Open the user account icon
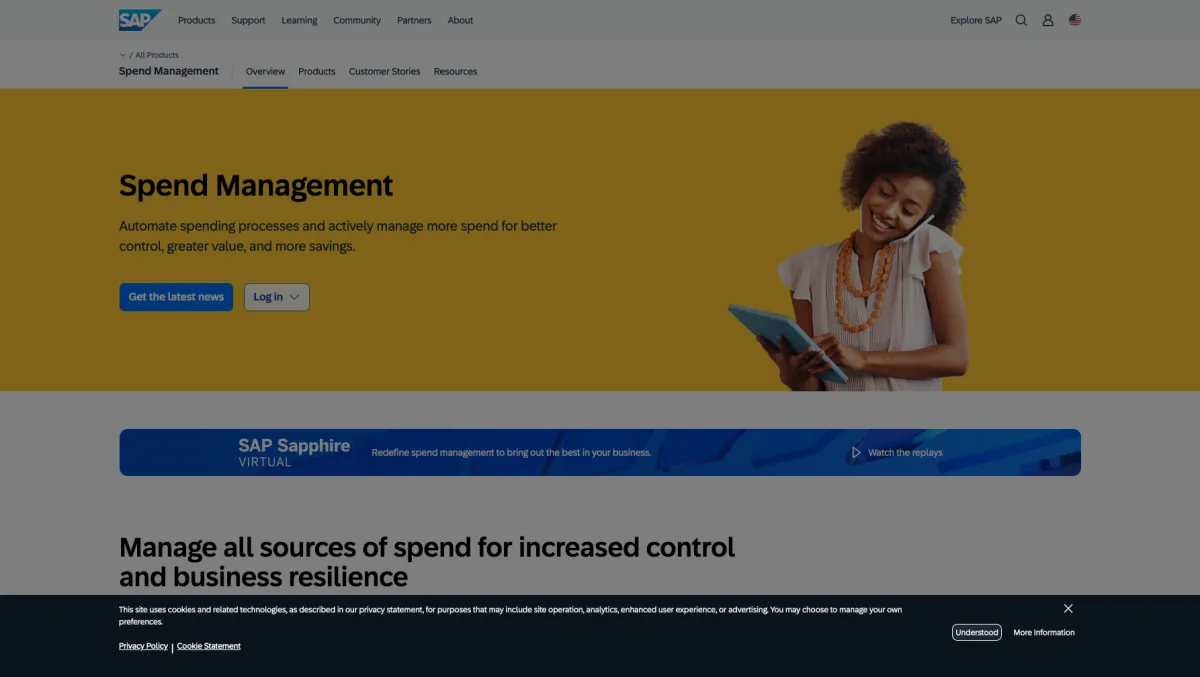 coord(1048,20)
